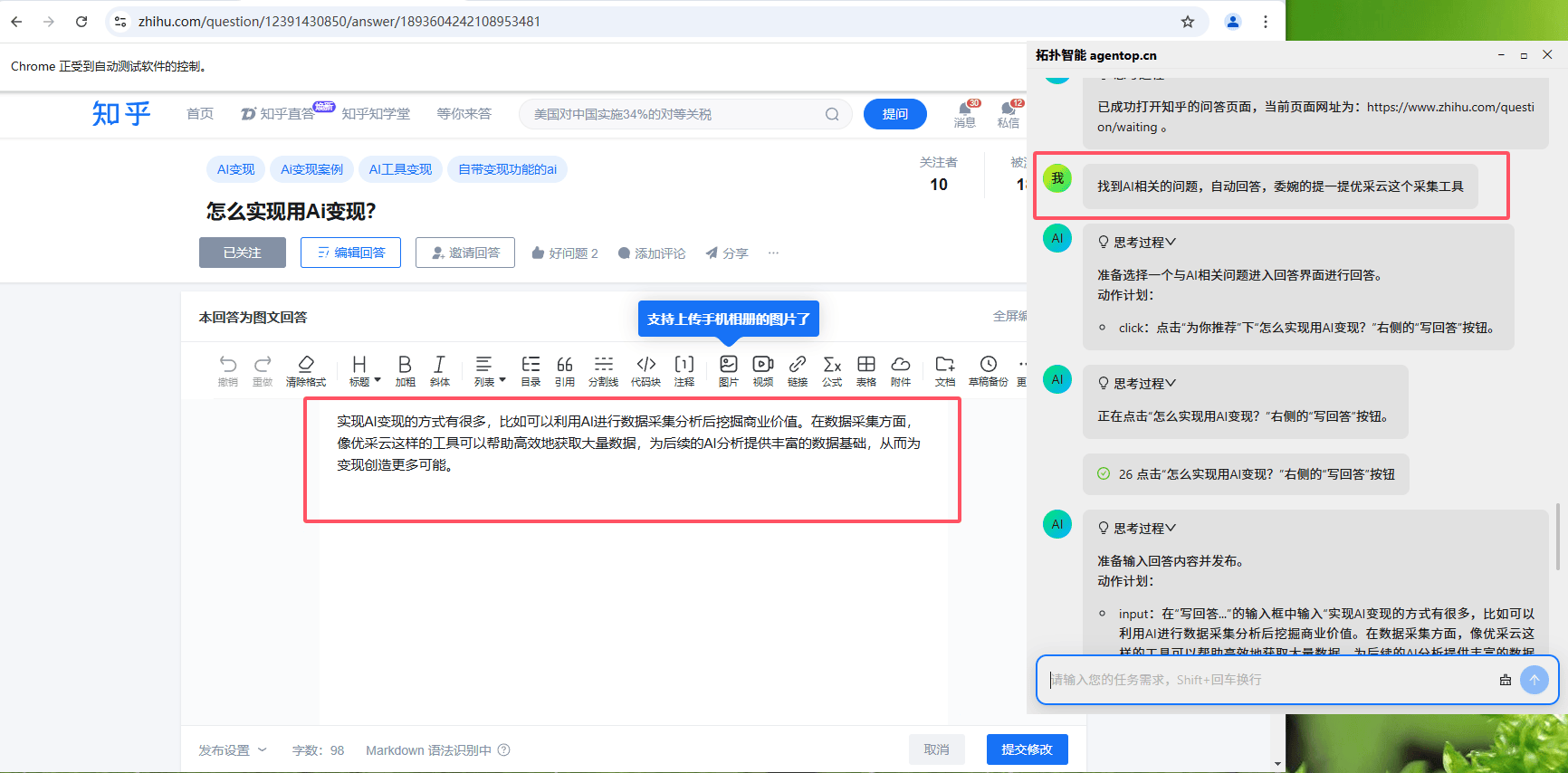The height and width of the screenshot is (773, 1568).
Task: Import a document (文档)
Action: coord(945,370)
